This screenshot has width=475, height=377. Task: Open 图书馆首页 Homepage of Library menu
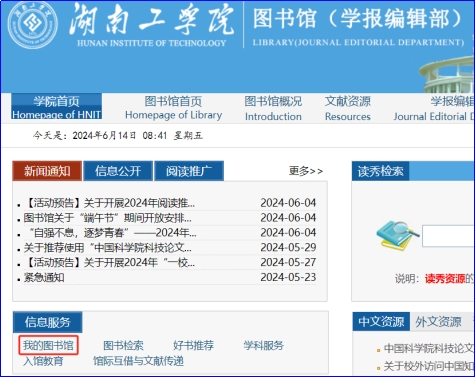point(173,108)
